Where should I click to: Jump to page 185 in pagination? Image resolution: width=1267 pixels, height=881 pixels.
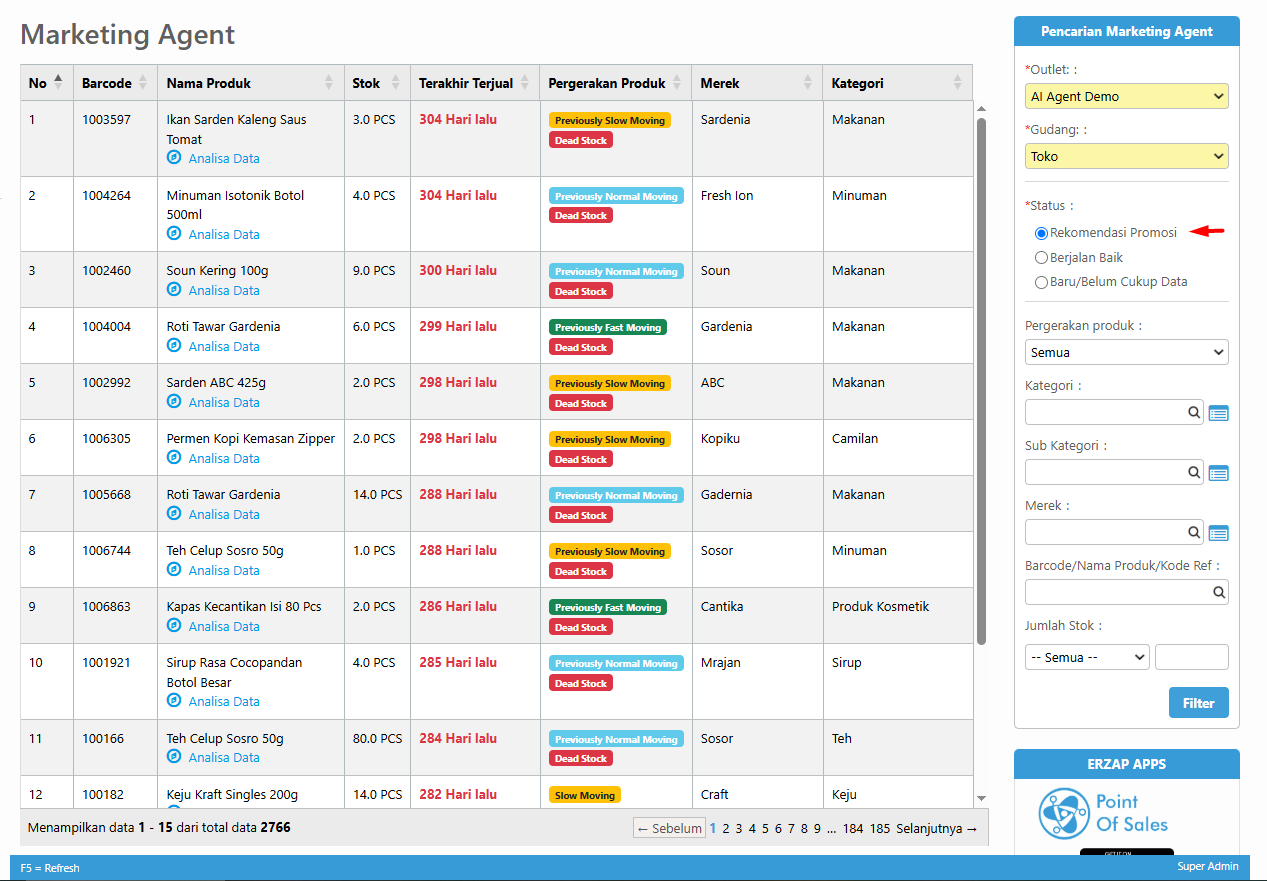(x=880, y=829)
